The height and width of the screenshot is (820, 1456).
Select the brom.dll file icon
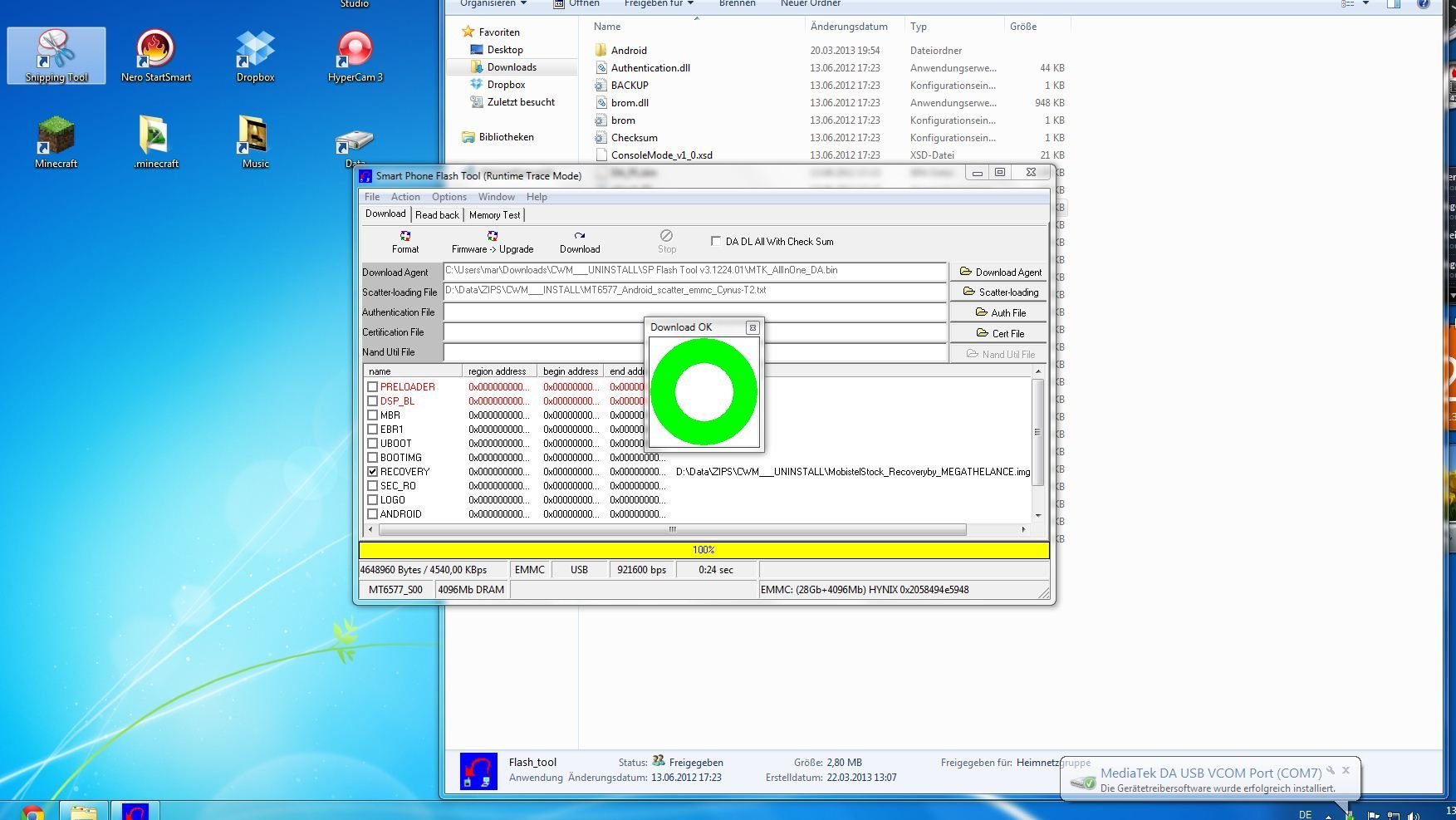coord(602,103)
